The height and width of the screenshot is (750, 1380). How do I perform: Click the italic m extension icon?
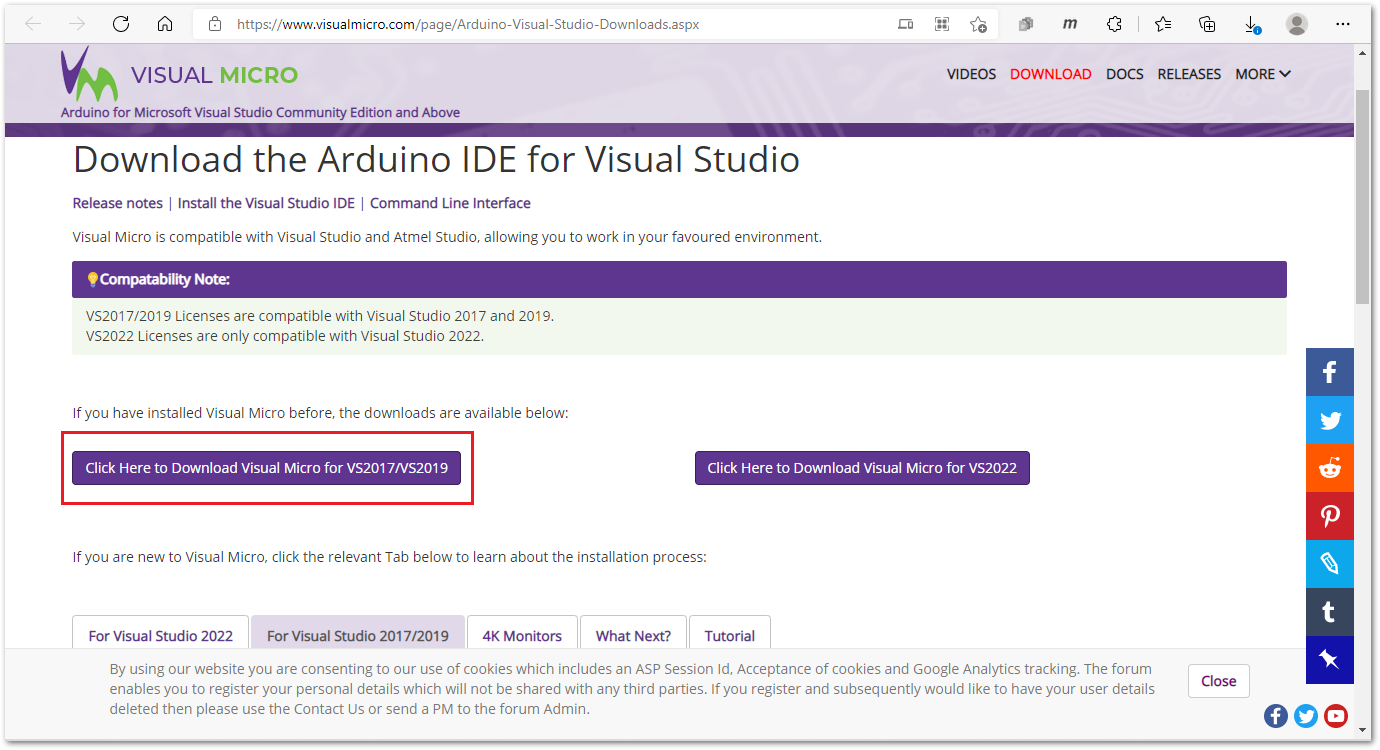[x=1070, y=25]
